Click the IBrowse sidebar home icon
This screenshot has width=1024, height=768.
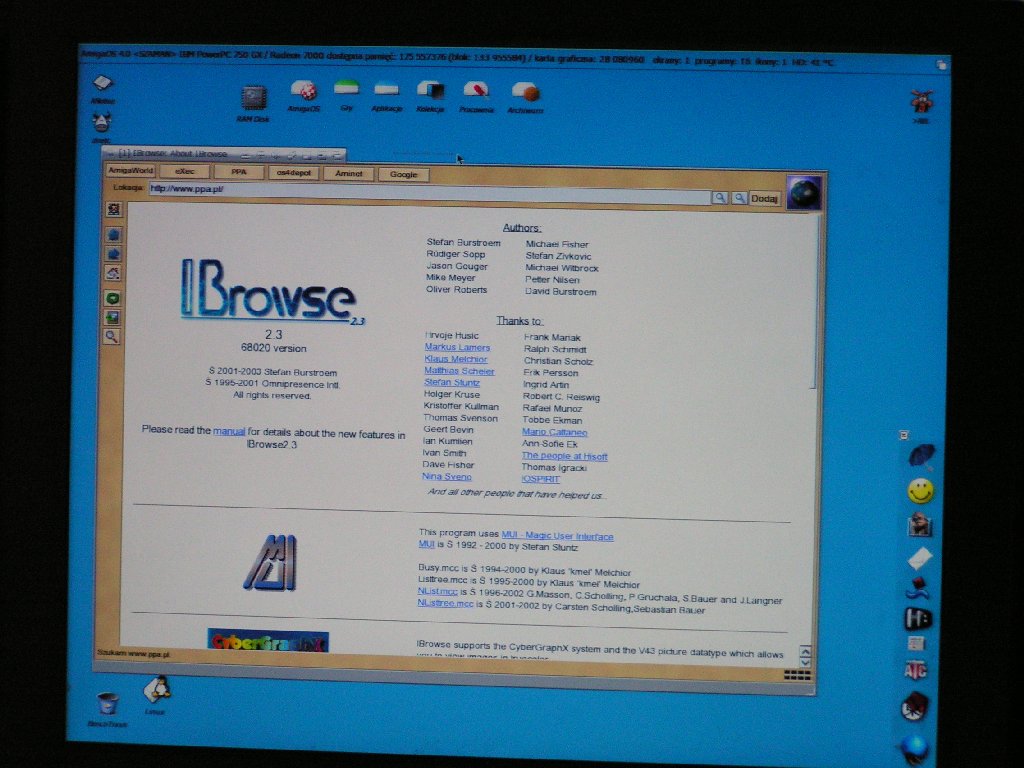coord(113,273)
